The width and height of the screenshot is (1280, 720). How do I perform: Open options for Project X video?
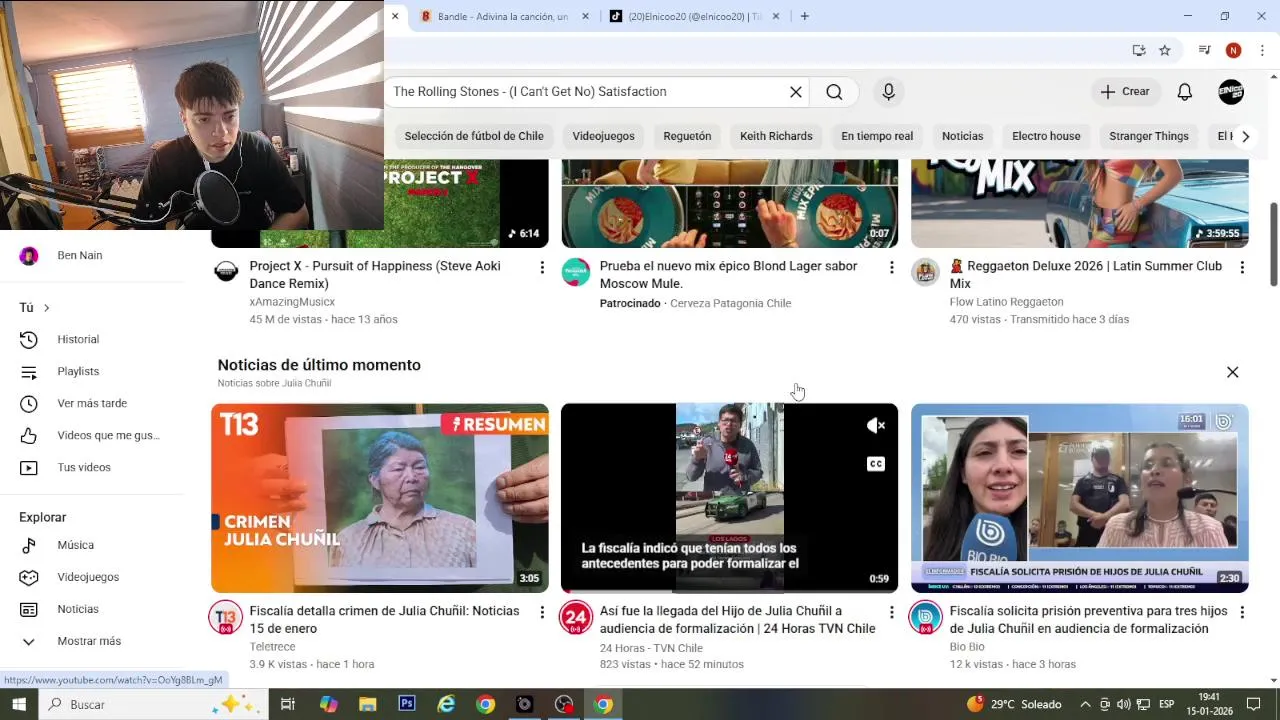coord(542,267)
